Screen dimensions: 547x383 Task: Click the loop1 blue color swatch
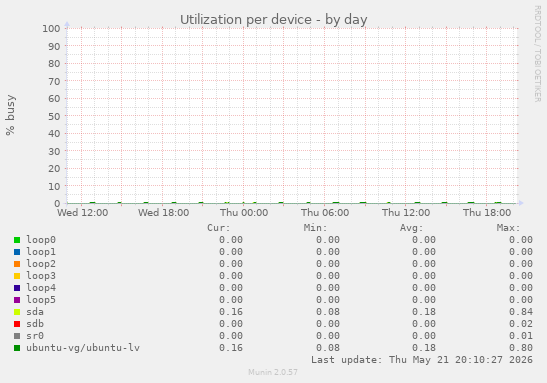(x=17, y=252)
